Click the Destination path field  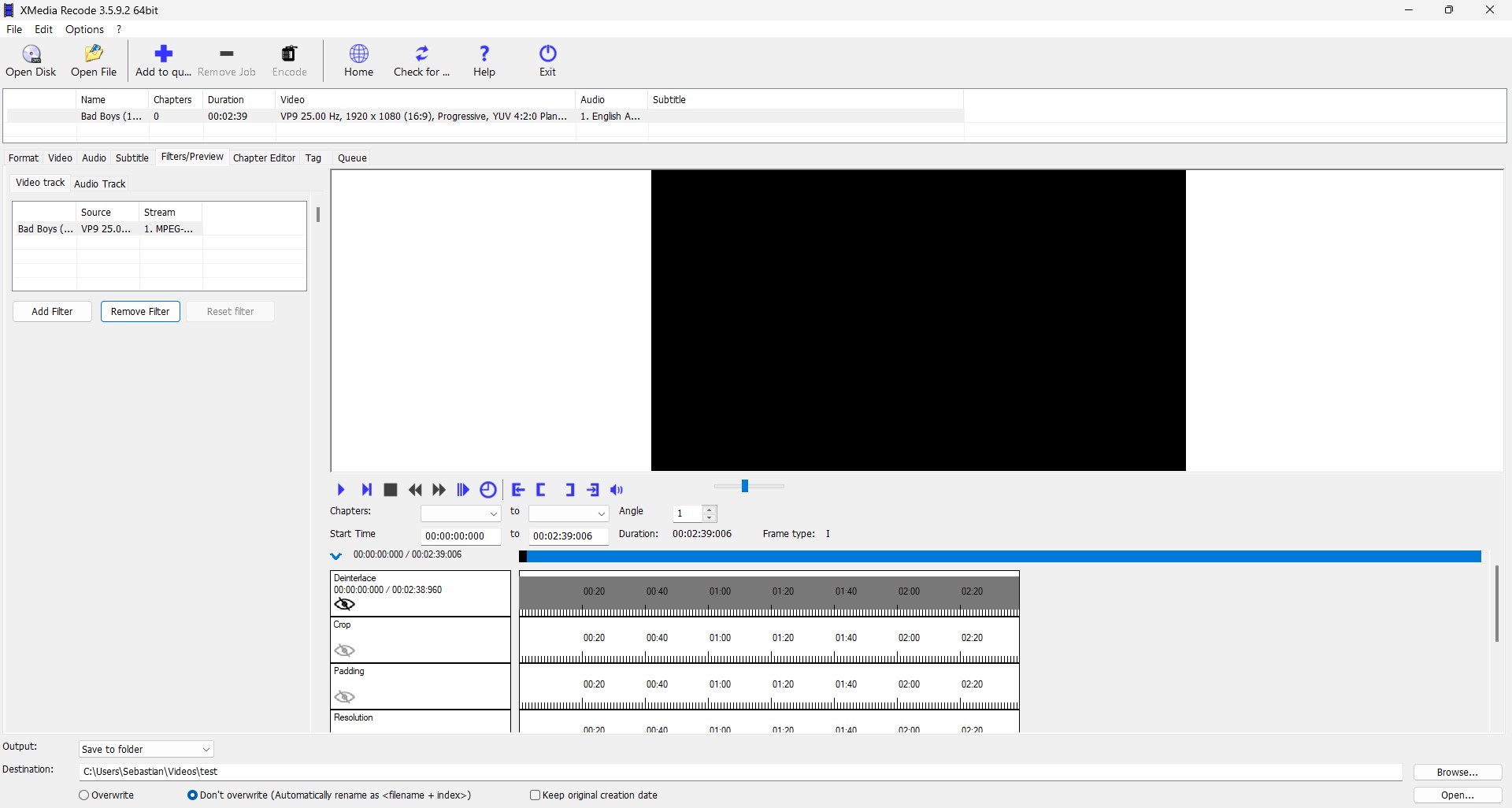(x=740, y=772)
